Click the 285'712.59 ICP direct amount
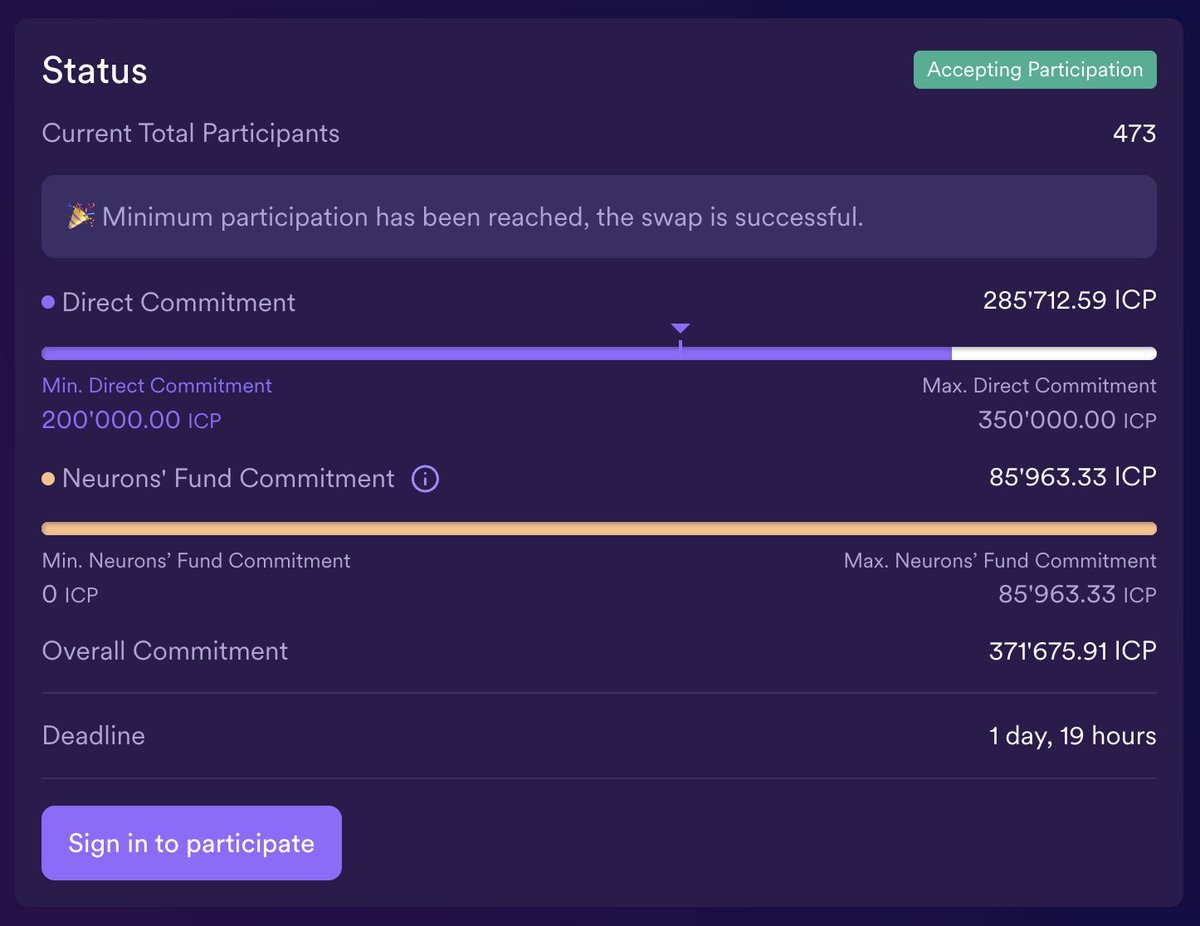The image size is (1200, 926). point(1070,300)
